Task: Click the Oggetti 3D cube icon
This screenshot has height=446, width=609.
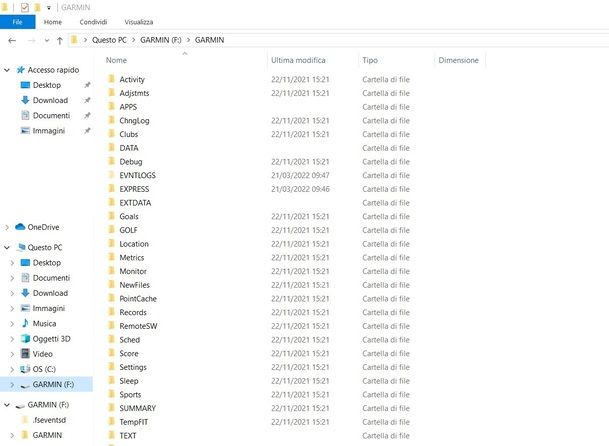Action: 25,338
